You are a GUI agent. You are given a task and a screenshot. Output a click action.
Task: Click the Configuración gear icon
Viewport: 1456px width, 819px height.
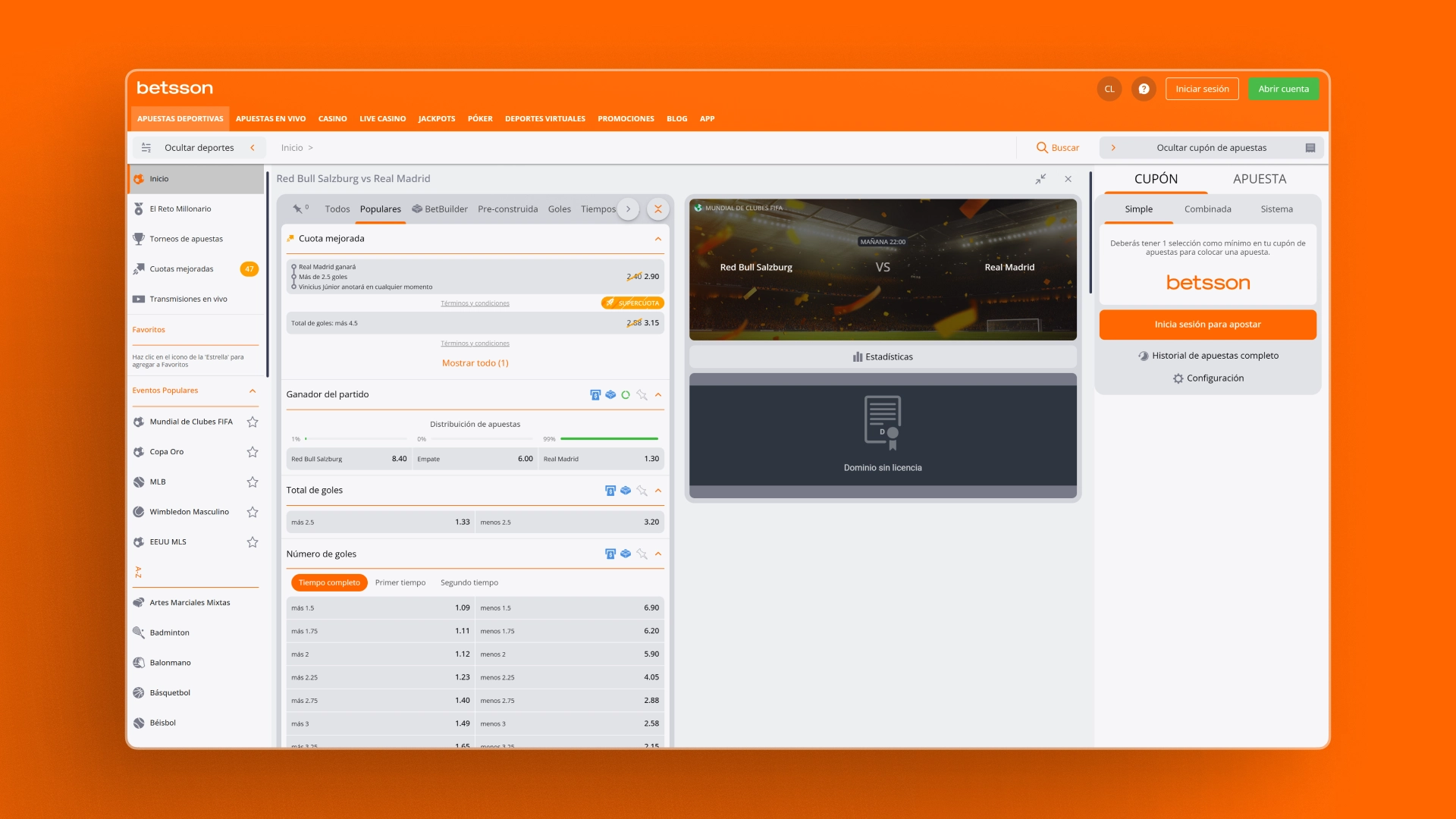1178,378
